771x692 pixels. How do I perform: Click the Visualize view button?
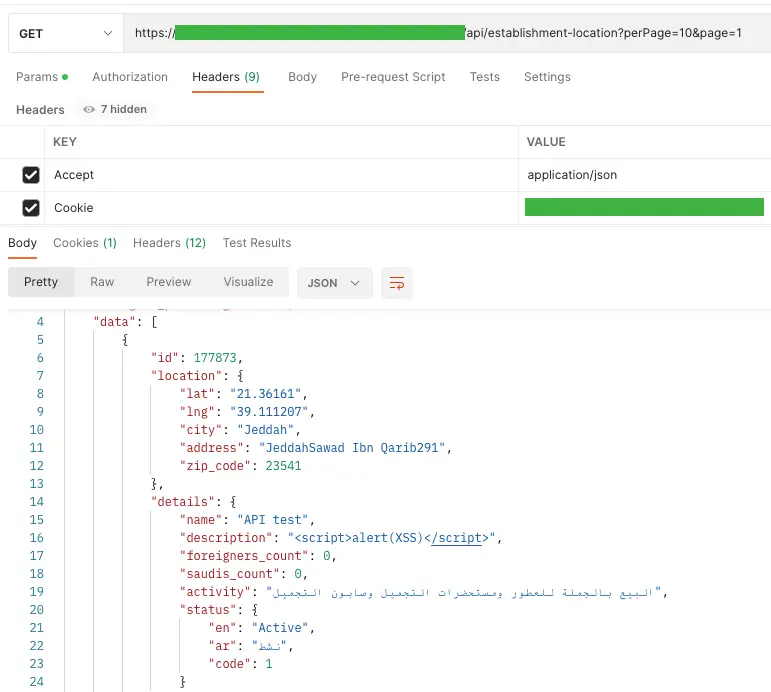(248, 282)
